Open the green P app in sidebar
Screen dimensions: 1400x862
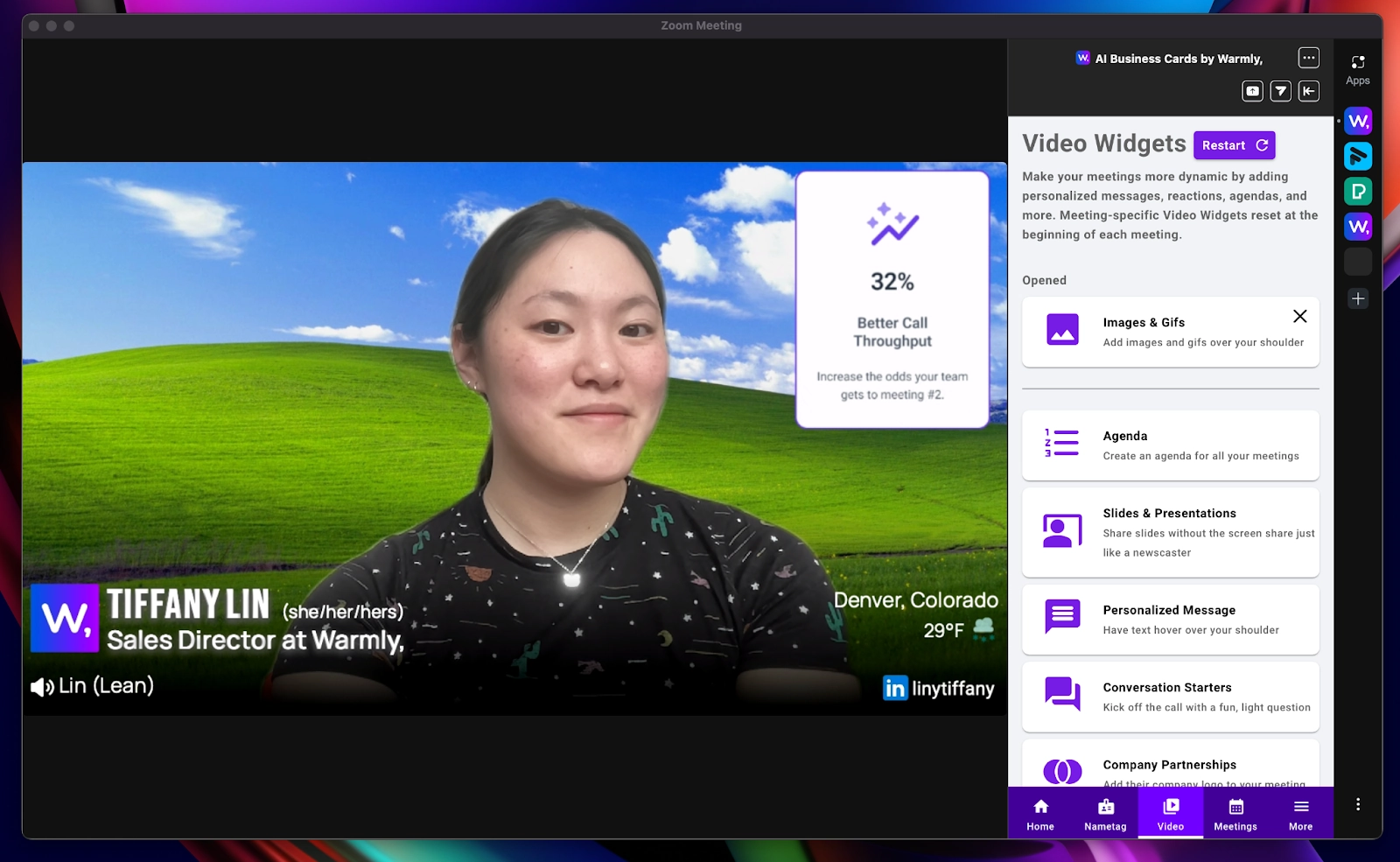click(1358, 191)
